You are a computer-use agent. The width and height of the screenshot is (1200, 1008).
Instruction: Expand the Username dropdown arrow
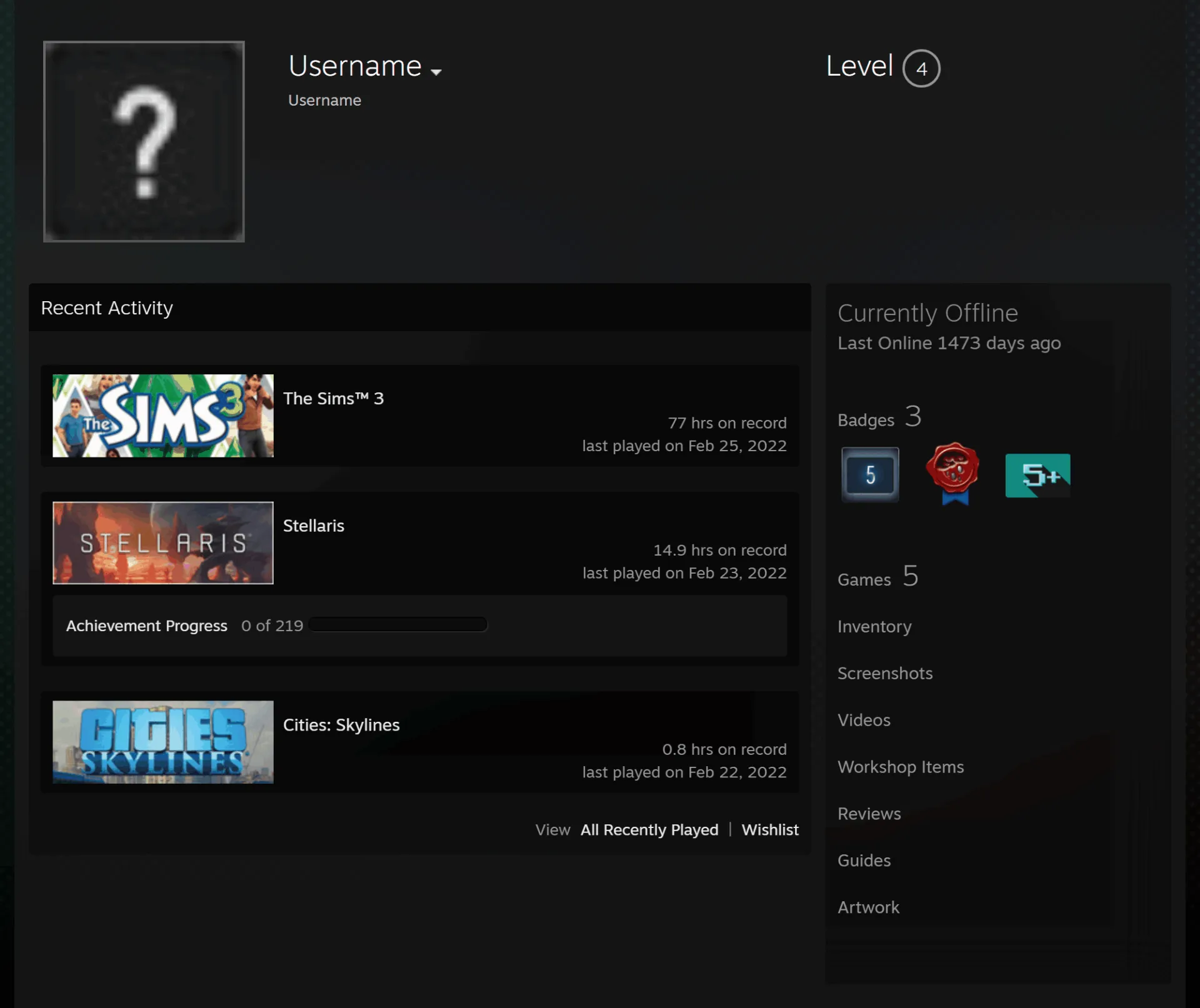(x=436, y=72)
